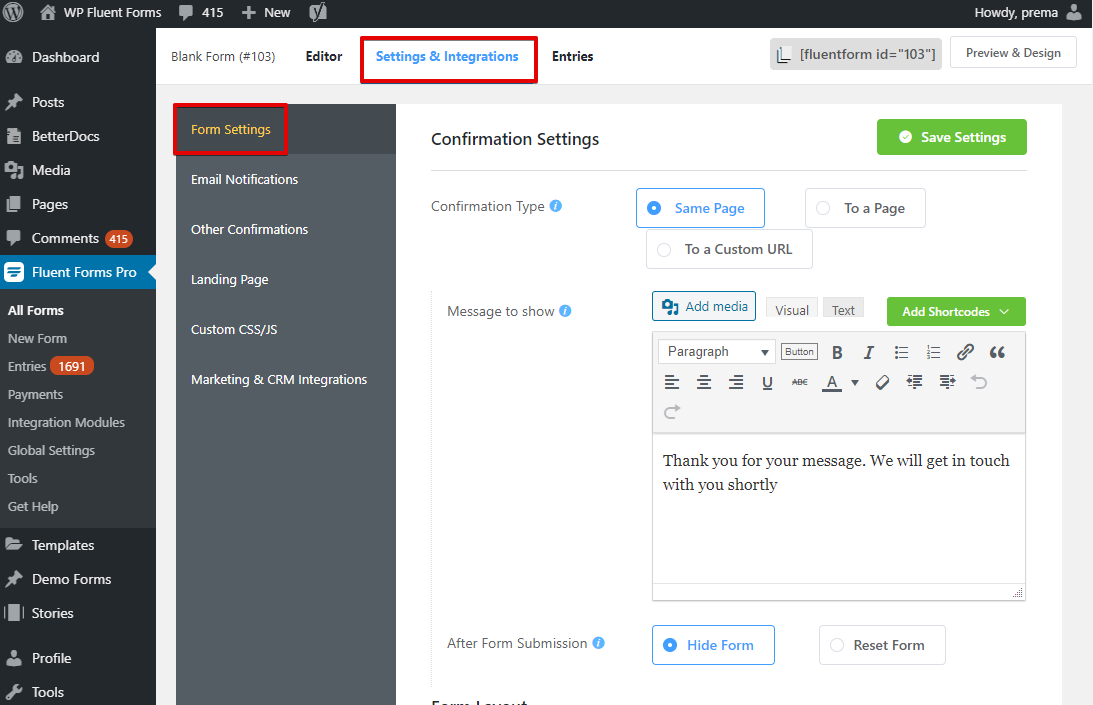This screenshot has width=1093, height=705.
Task: Click the WordPress logo icon
Action: coord(13,12)
